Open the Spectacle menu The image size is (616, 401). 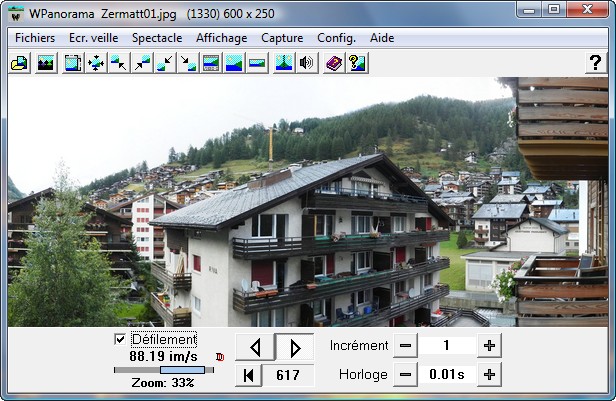pos(157,38)
